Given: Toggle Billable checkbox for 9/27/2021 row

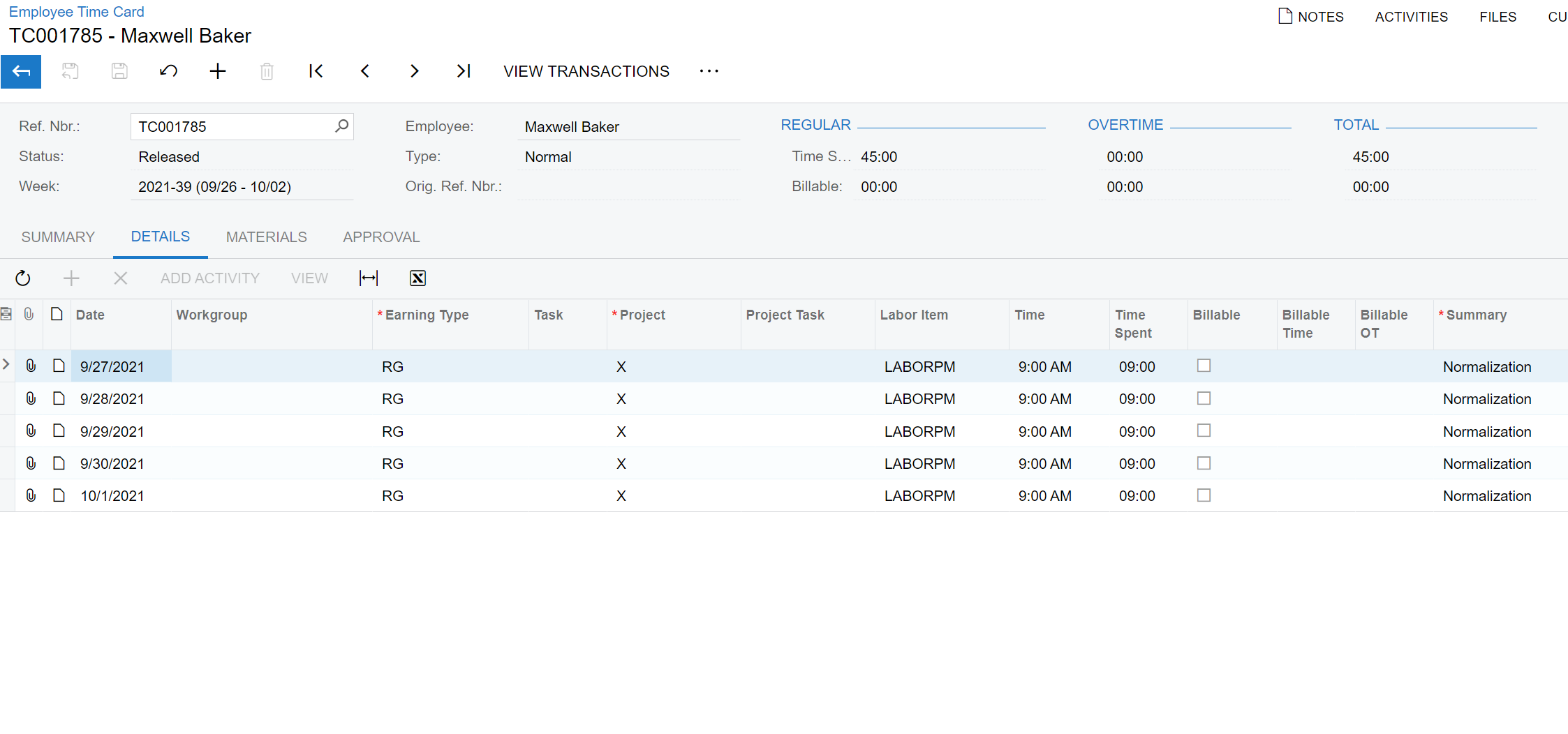Looking at the screenshot, I should (1204, 366).
